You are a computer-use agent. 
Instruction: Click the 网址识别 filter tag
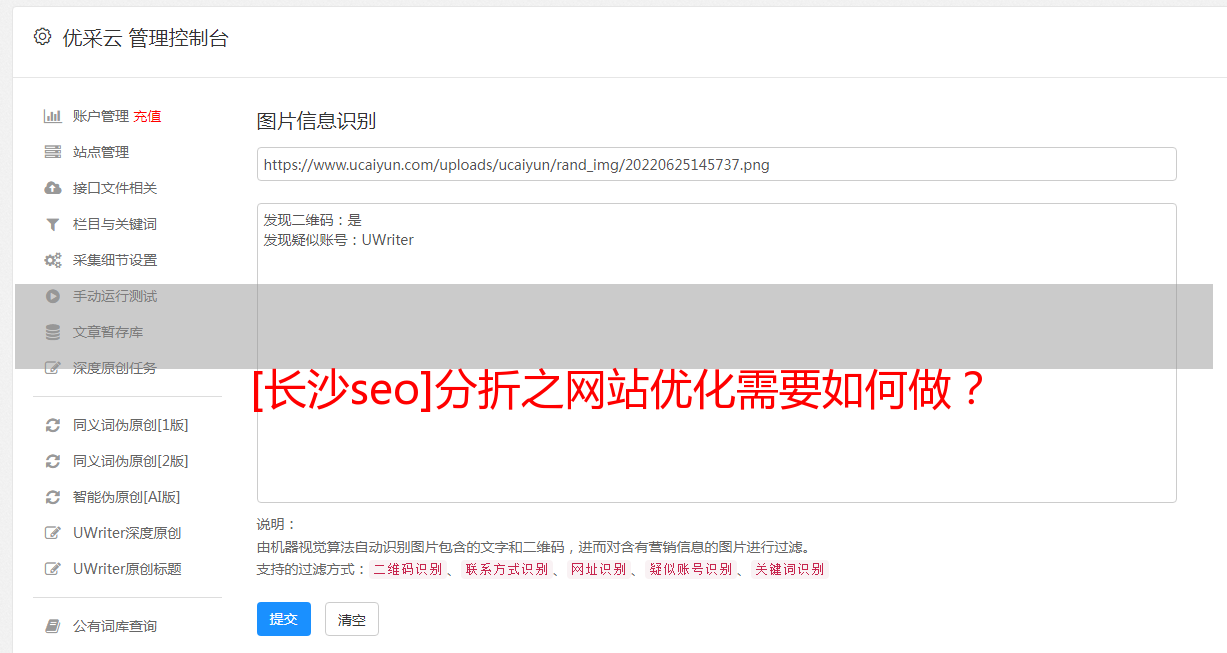[598, 570]
